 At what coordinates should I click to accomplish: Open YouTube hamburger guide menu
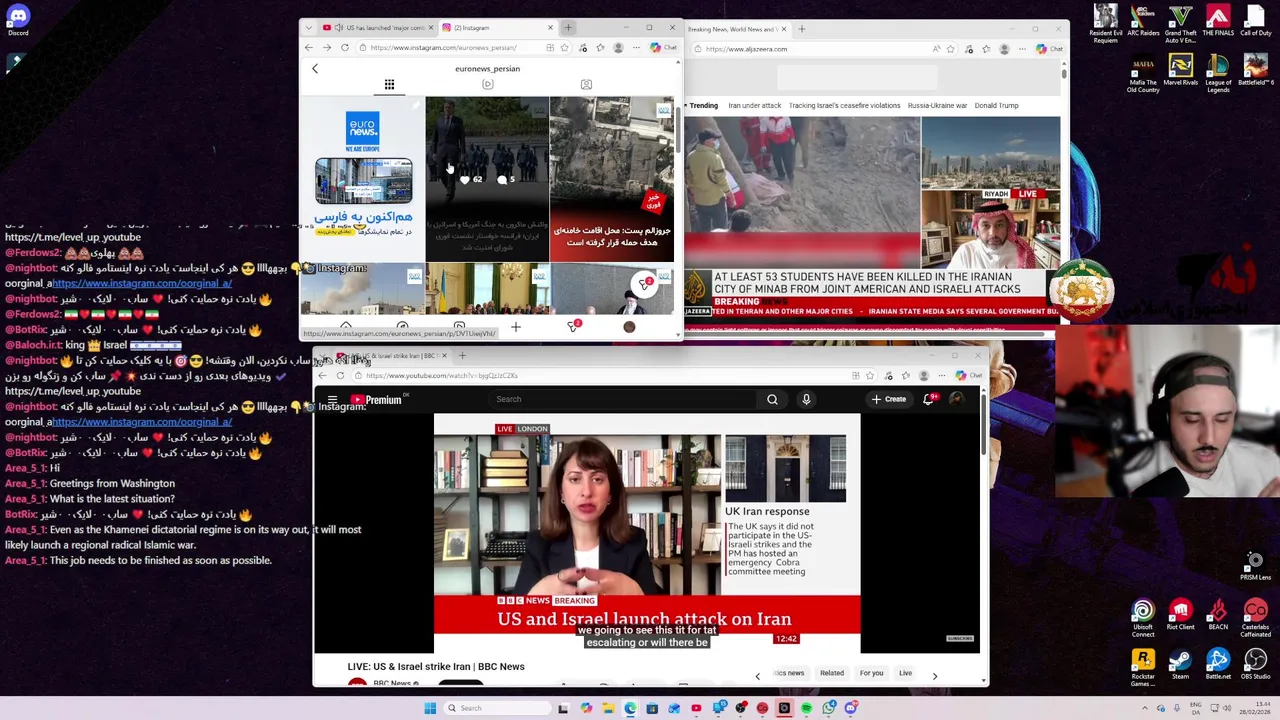coord(332,399)
